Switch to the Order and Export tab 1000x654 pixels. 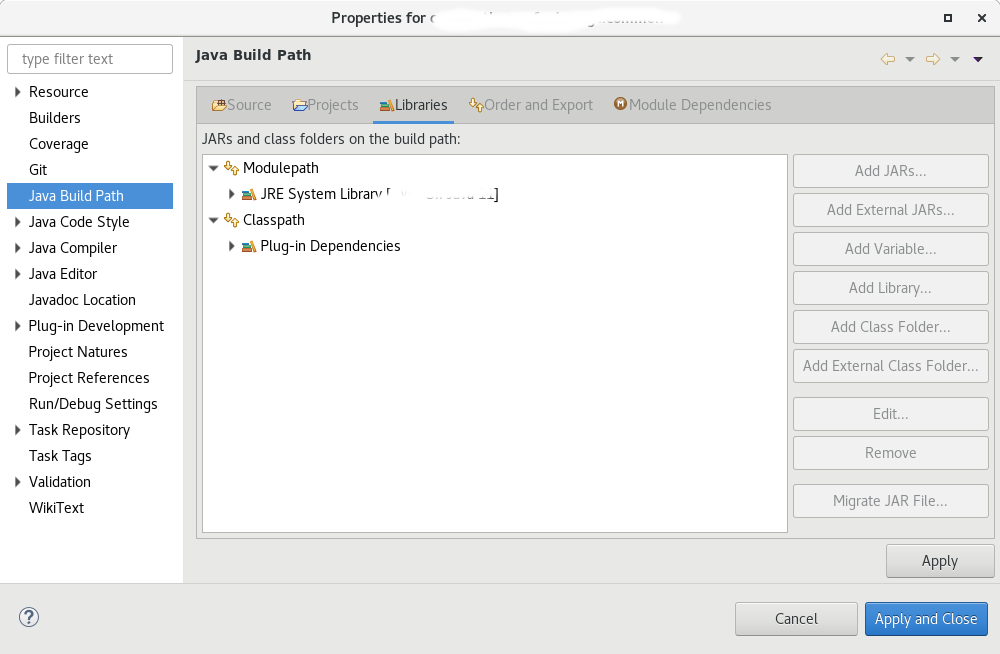point(531,105)
